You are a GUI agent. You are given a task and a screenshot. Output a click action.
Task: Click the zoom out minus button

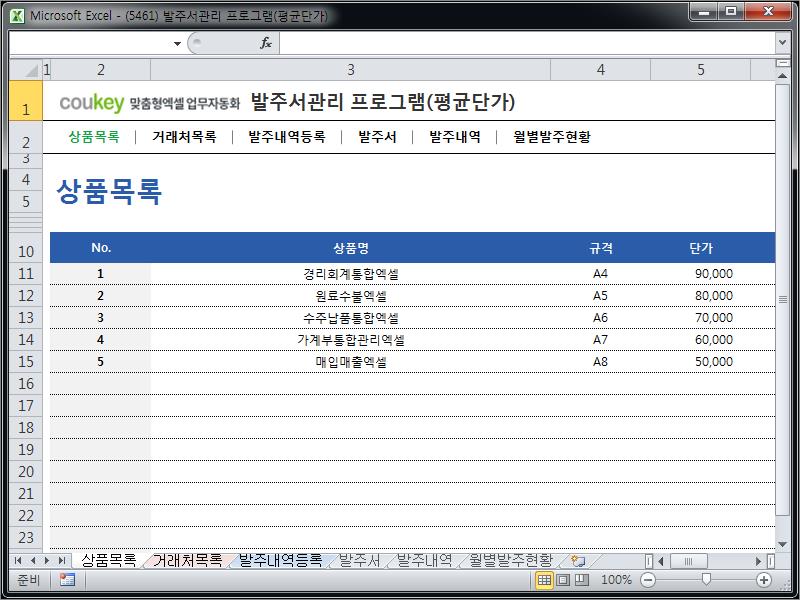pos(648,580)
